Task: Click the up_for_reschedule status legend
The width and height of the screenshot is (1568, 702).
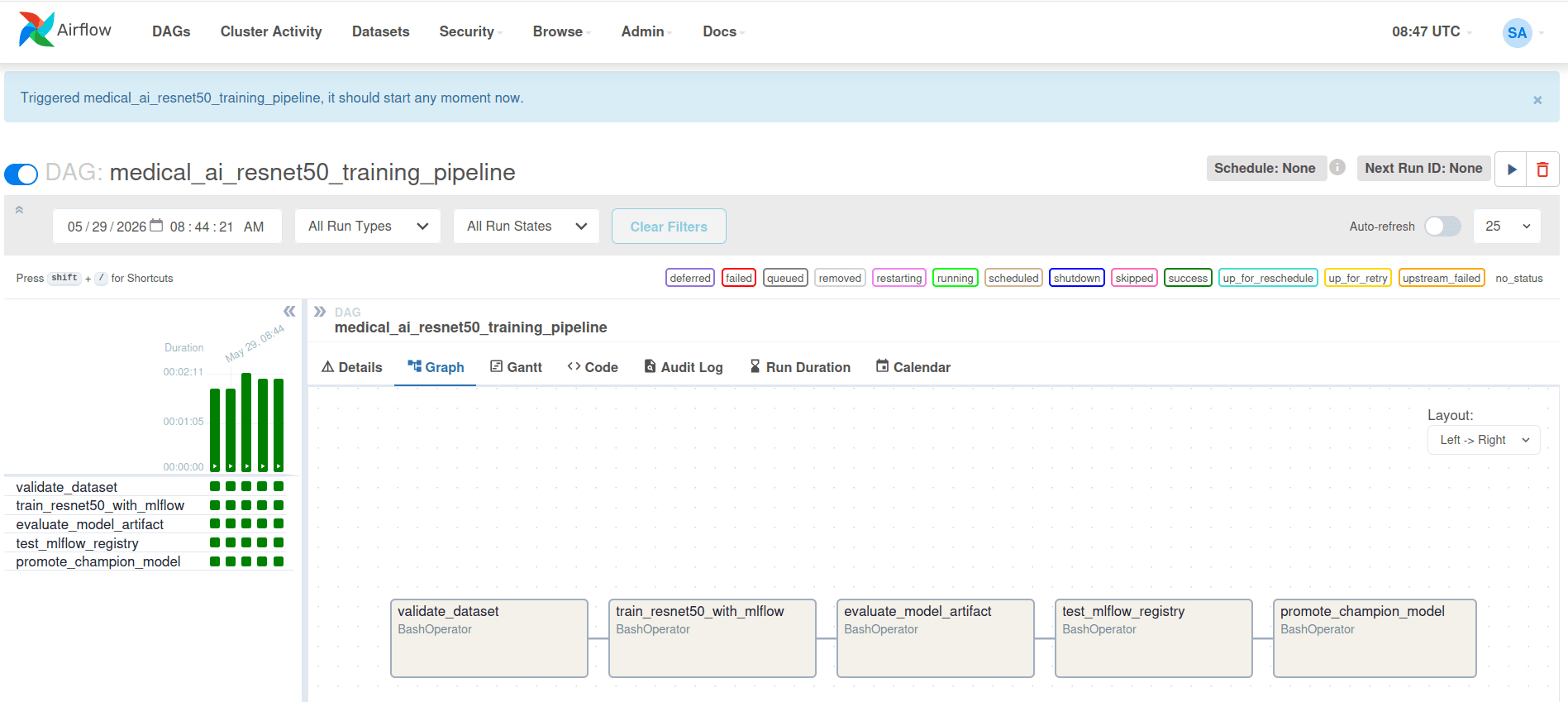Action: click(1268, 278)
